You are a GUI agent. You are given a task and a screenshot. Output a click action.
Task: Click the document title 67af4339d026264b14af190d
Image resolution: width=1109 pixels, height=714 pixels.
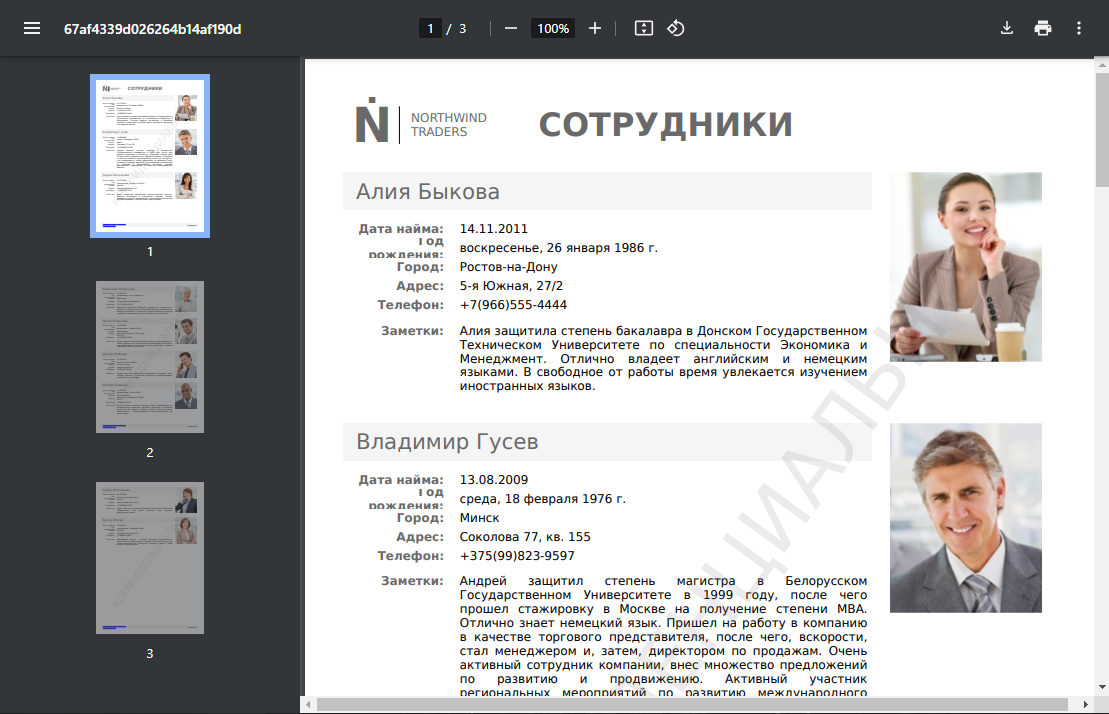(x=152, y=29)
